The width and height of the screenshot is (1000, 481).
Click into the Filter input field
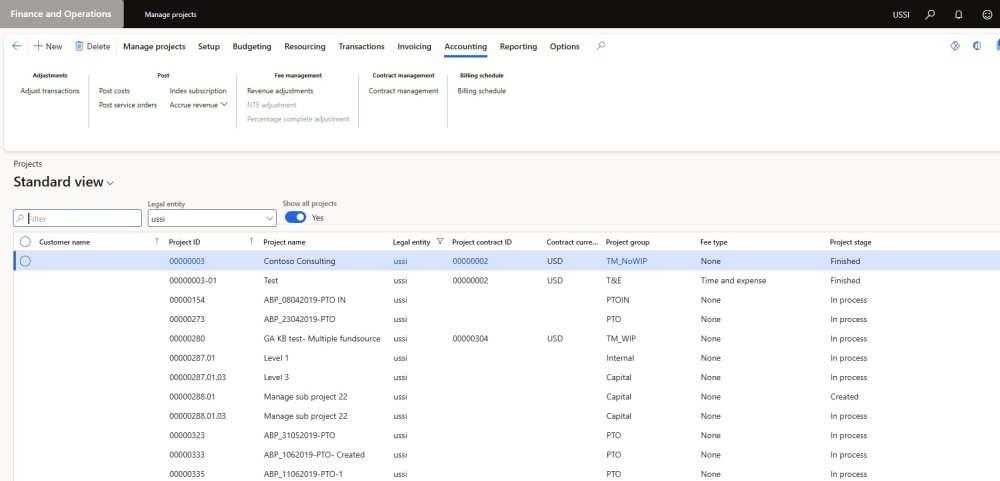(x=82, y=218)
